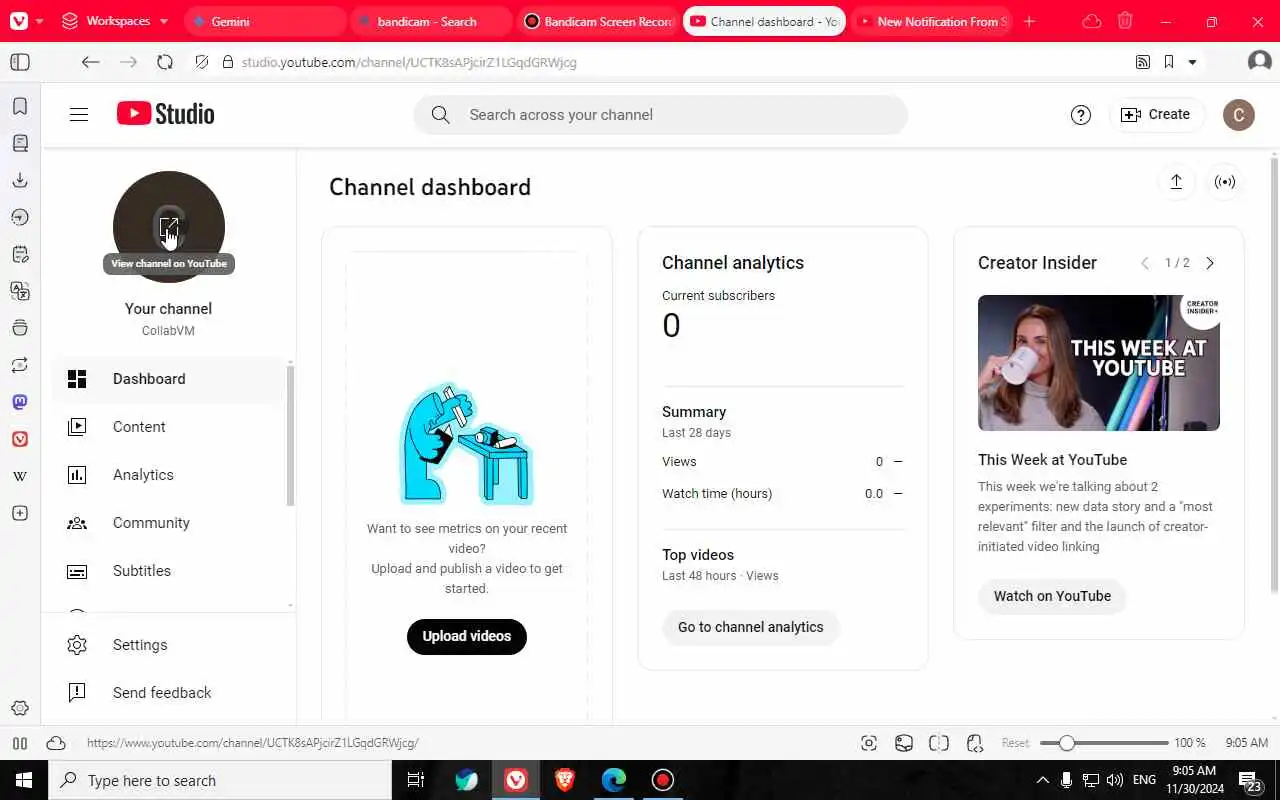Switch to the Gemini tab
Viewport: 1280px width, 800px height.
pos(264,21)
